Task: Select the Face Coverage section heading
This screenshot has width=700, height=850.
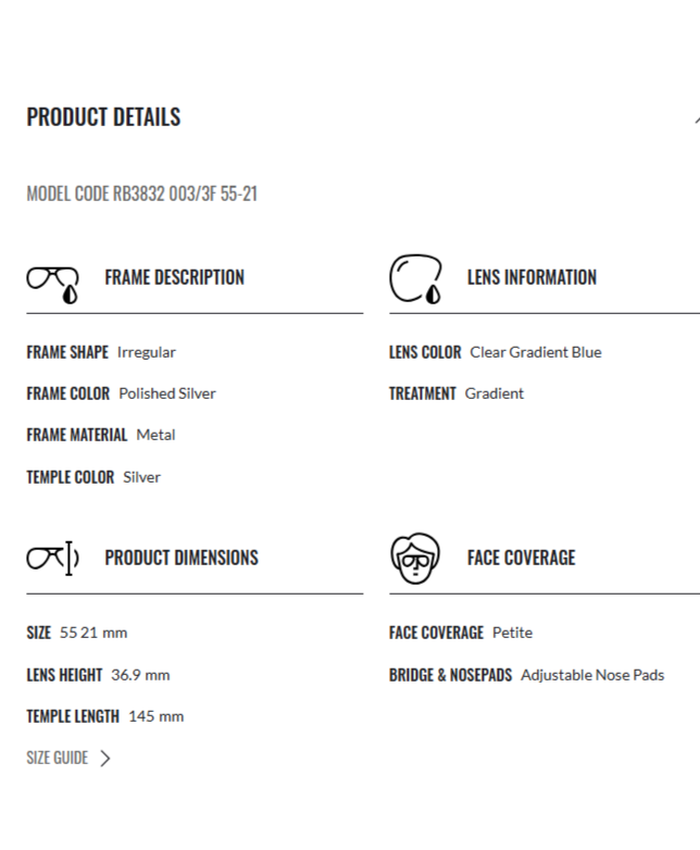Action: (x=520, y=558)
